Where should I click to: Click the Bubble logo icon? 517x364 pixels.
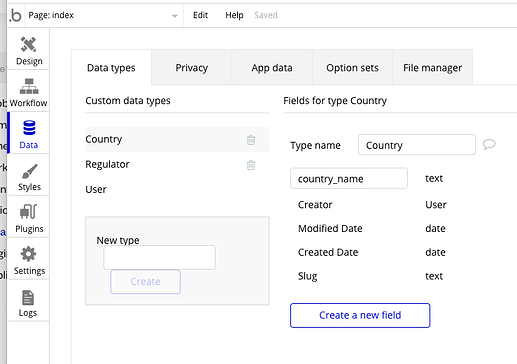coord(15,15)
